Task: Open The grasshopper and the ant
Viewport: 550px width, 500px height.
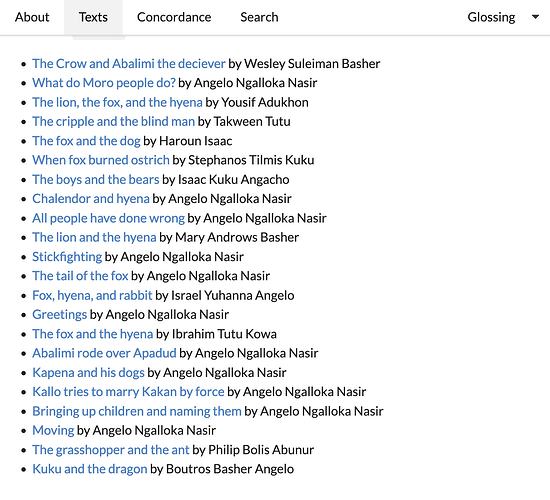Action: pos(111,449)
